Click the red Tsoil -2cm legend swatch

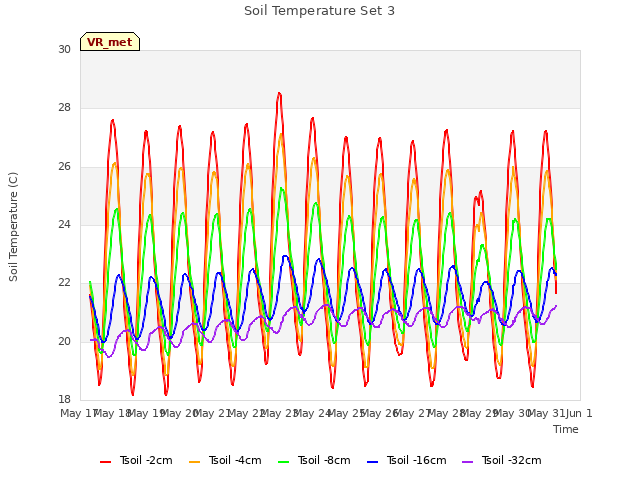click(105, 462)
